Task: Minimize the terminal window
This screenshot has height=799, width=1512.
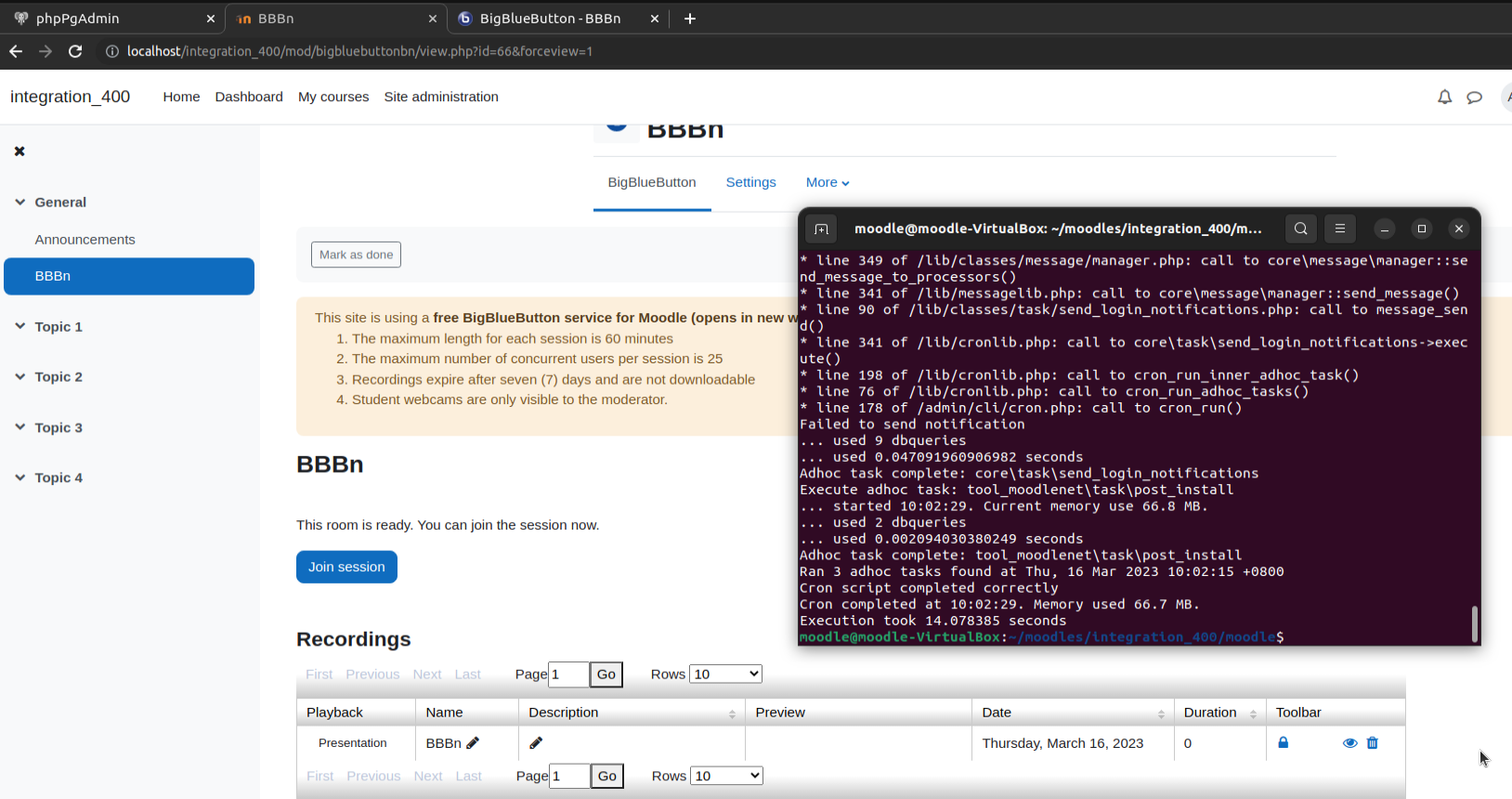Action: [1385, 229]
